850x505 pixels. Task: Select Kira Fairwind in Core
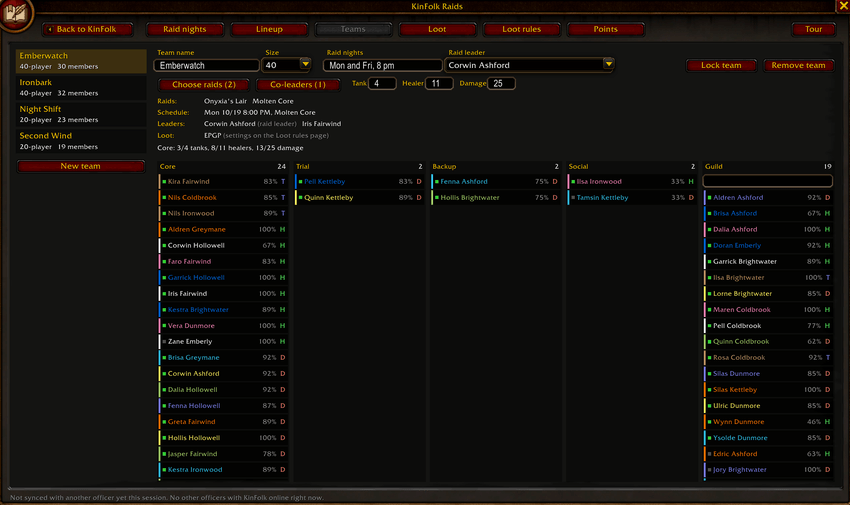pyautogui.click(x=223, y=182)
